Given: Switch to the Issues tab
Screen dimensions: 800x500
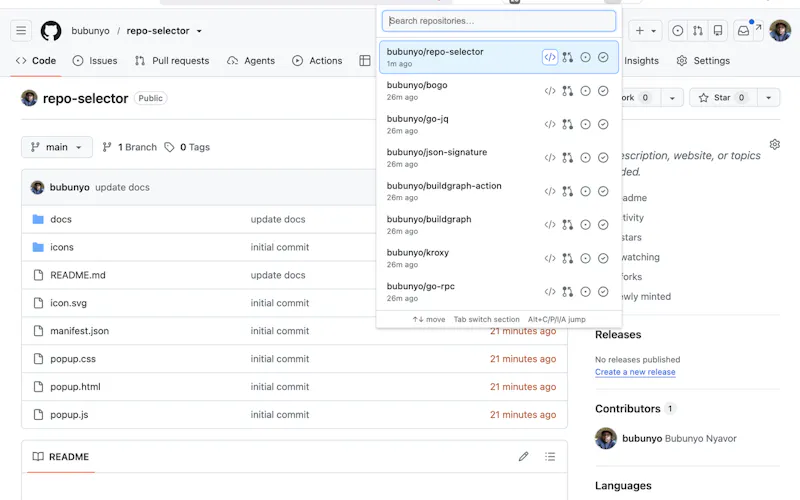Looking at the screenshot, I should point(95,61).
